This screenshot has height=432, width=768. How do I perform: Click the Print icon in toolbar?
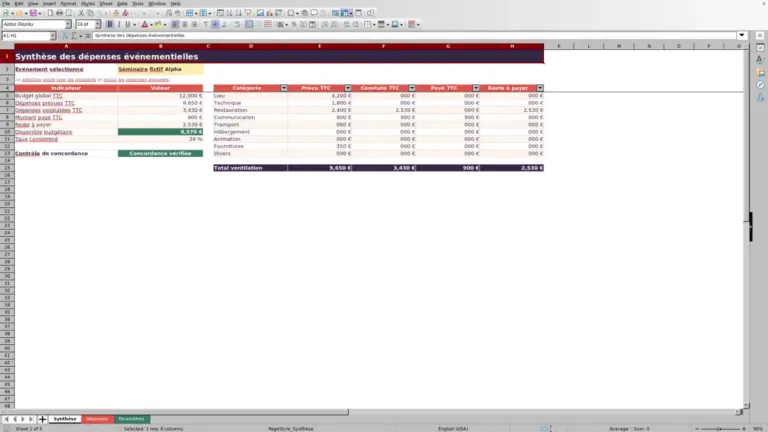click(59, 13)
